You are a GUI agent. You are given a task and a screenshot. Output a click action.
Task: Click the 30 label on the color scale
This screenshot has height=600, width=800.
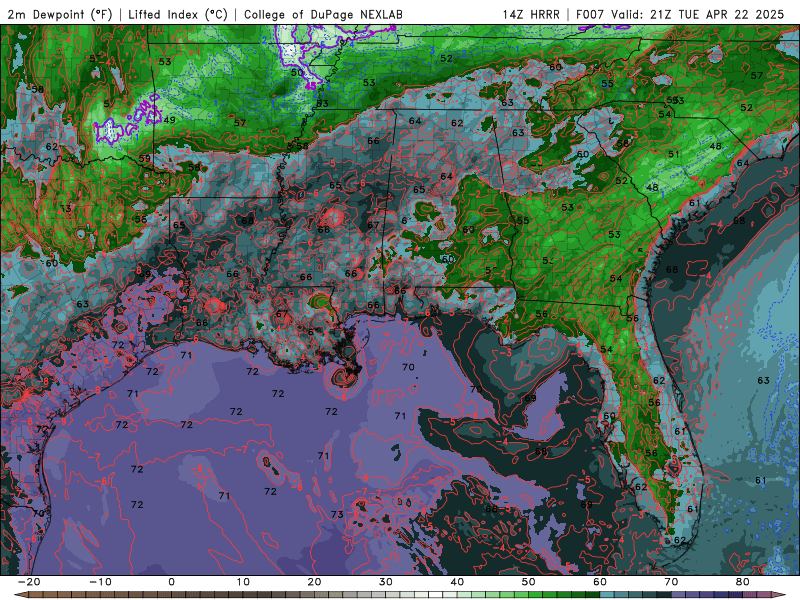coord(386,582)
